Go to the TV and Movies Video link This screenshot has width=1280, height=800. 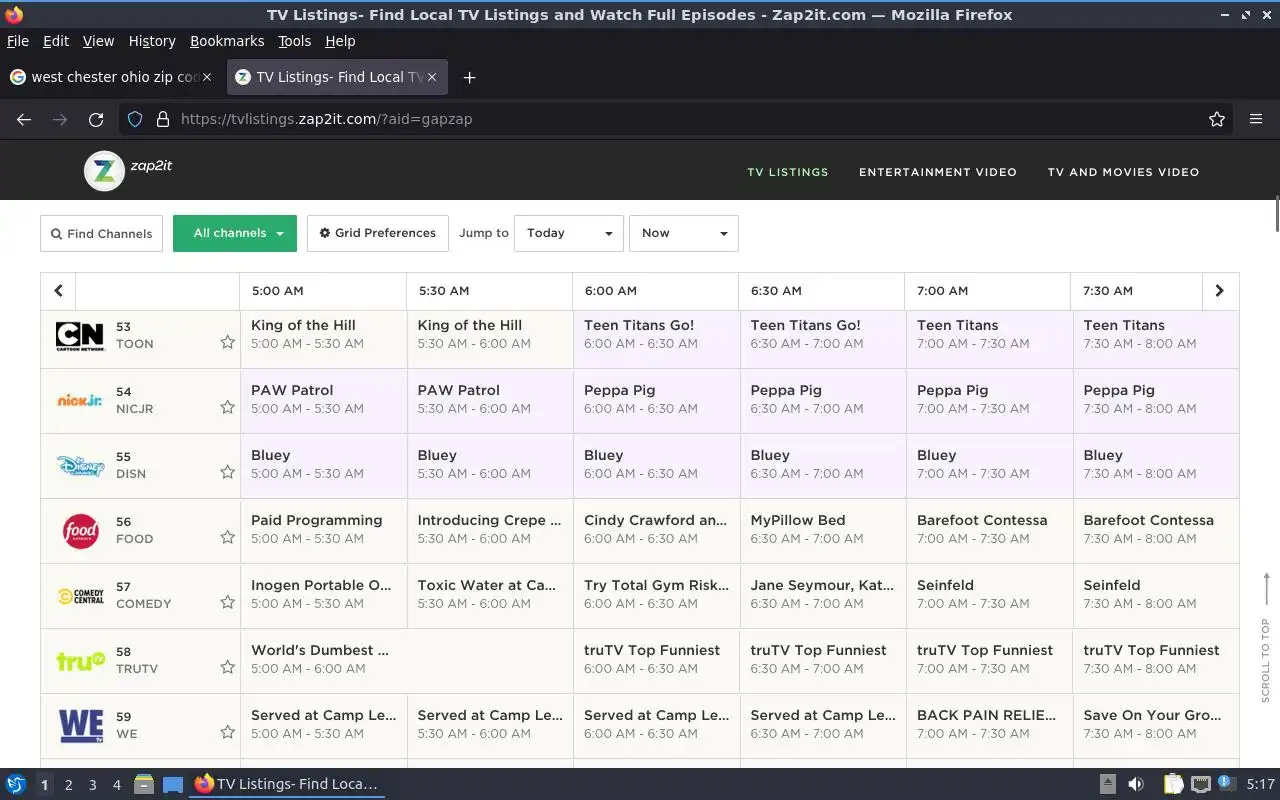1123,172
